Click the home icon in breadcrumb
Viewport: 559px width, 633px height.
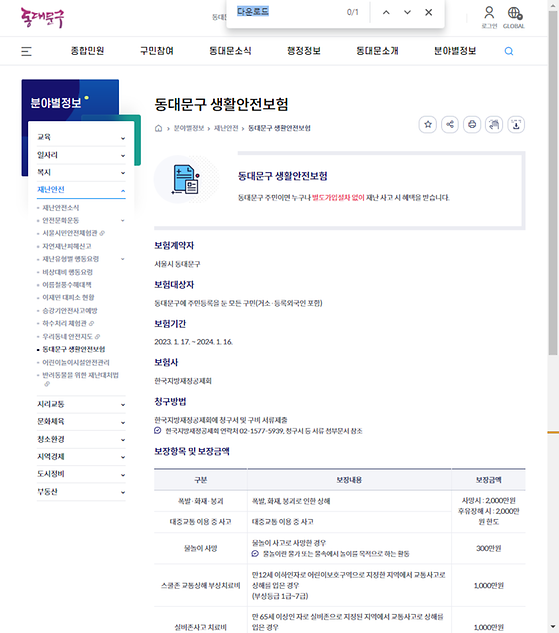(x=159, y=128)
